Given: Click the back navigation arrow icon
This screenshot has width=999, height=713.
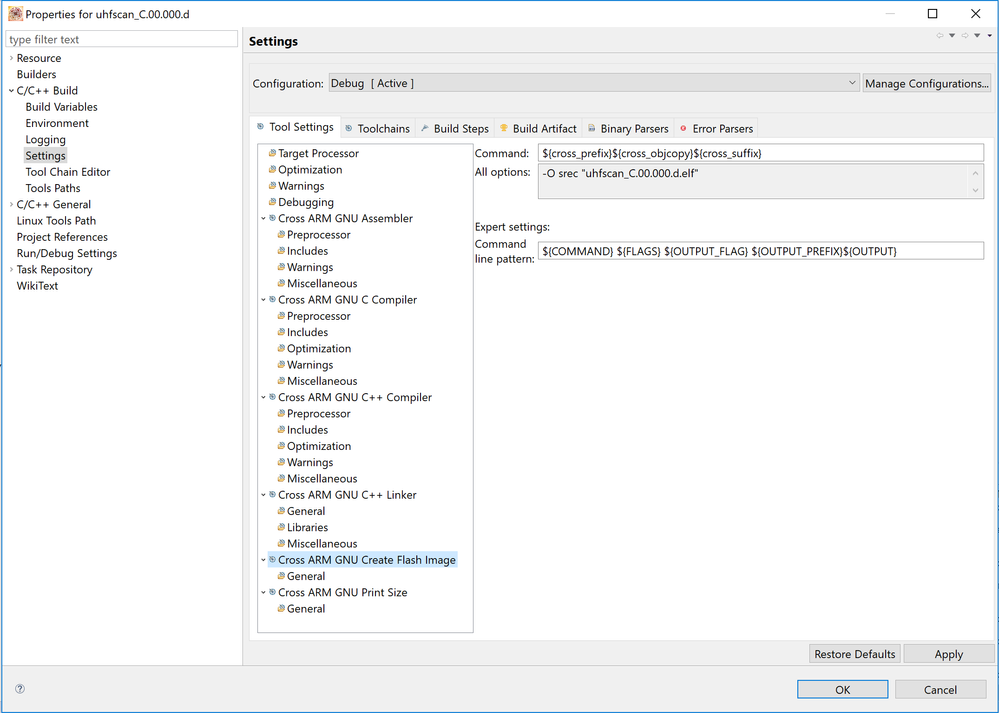Looking at the screenshot, I should pos(940,36).
